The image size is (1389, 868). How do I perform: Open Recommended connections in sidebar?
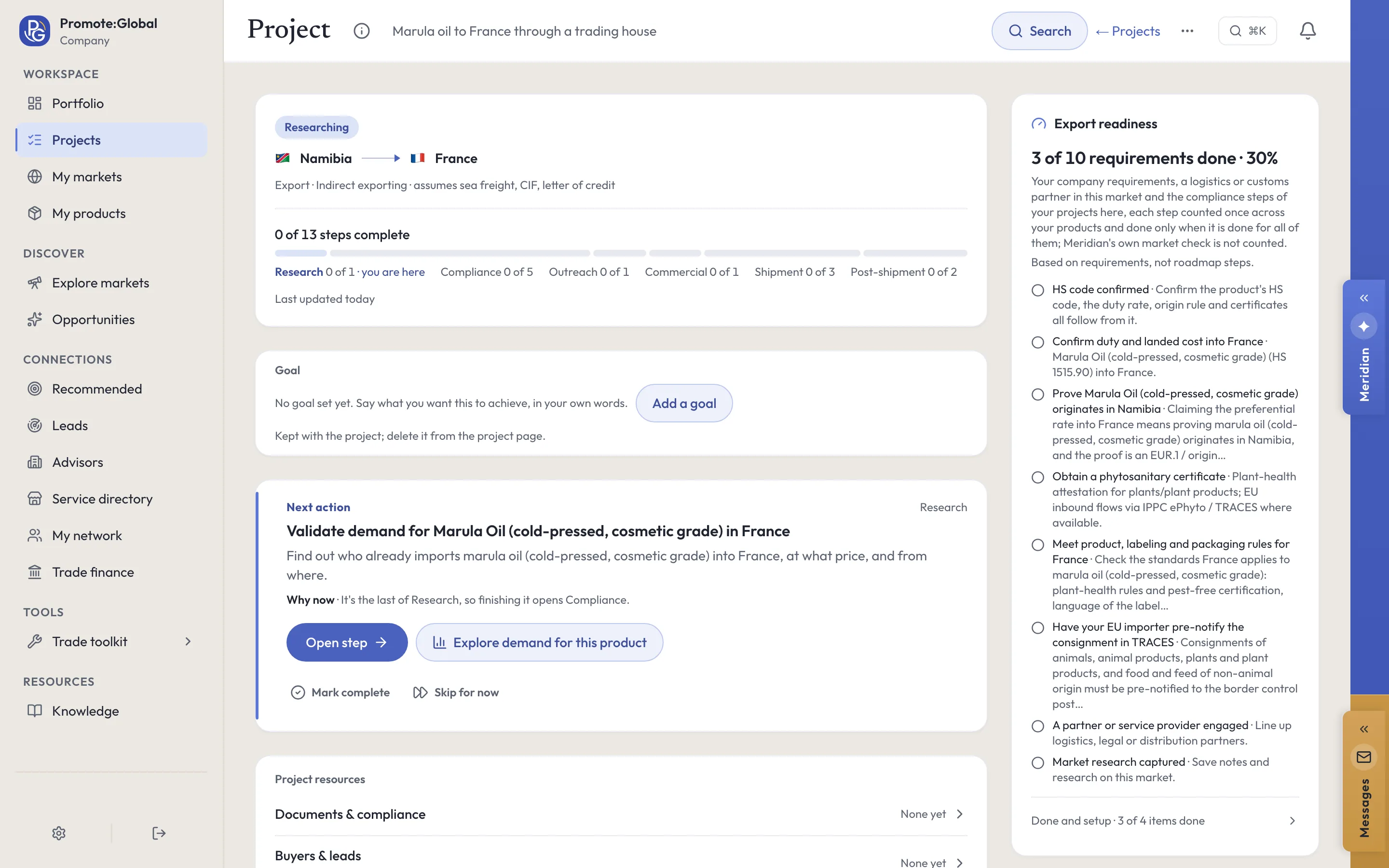(x=111, y=389)
